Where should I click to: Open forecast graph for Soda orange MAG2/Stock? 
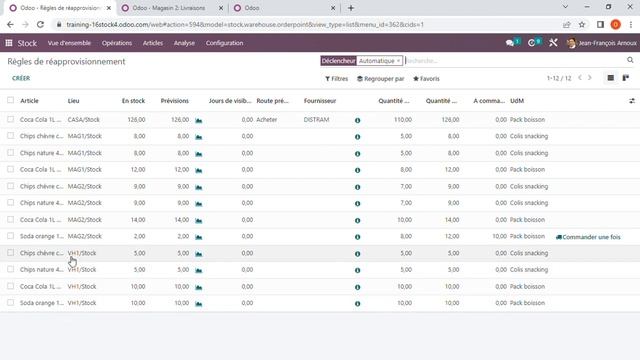coord(199,237)
